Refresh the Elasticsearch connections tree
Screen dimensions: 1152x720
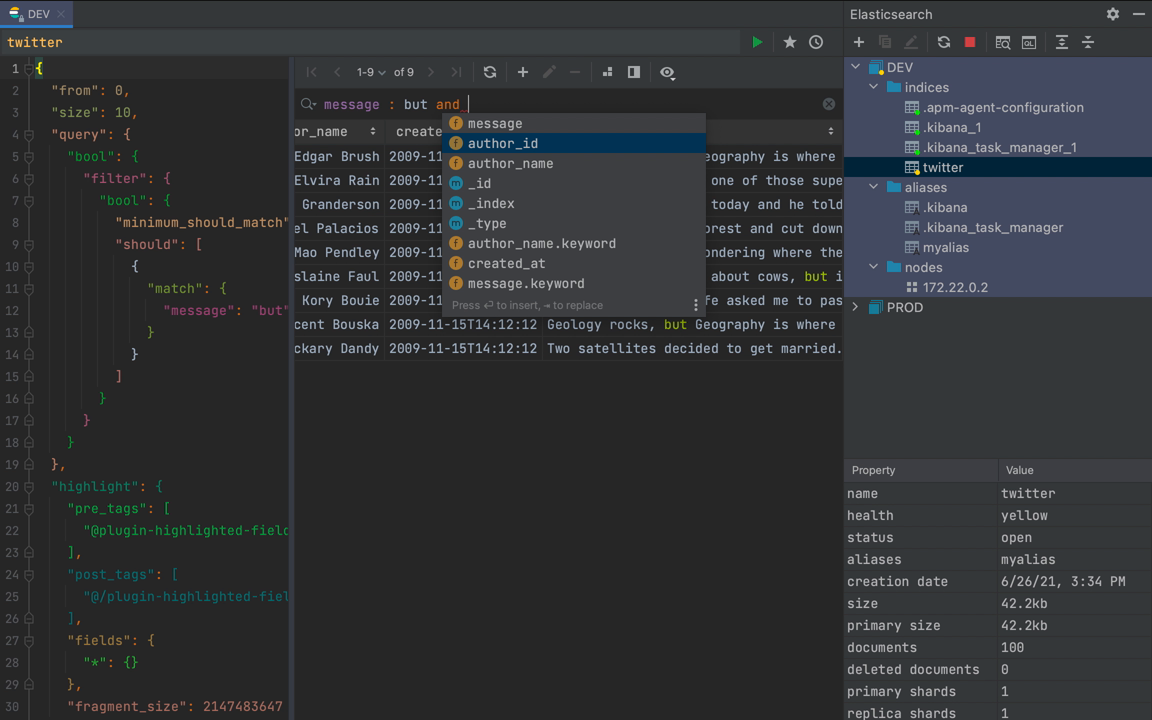pos(943,42)
